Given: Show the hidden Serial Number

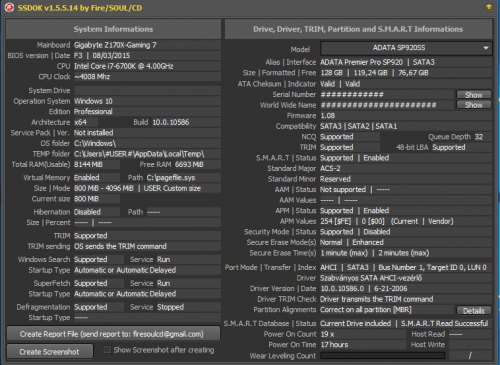Looking at the screenshot, I should 473,95.
